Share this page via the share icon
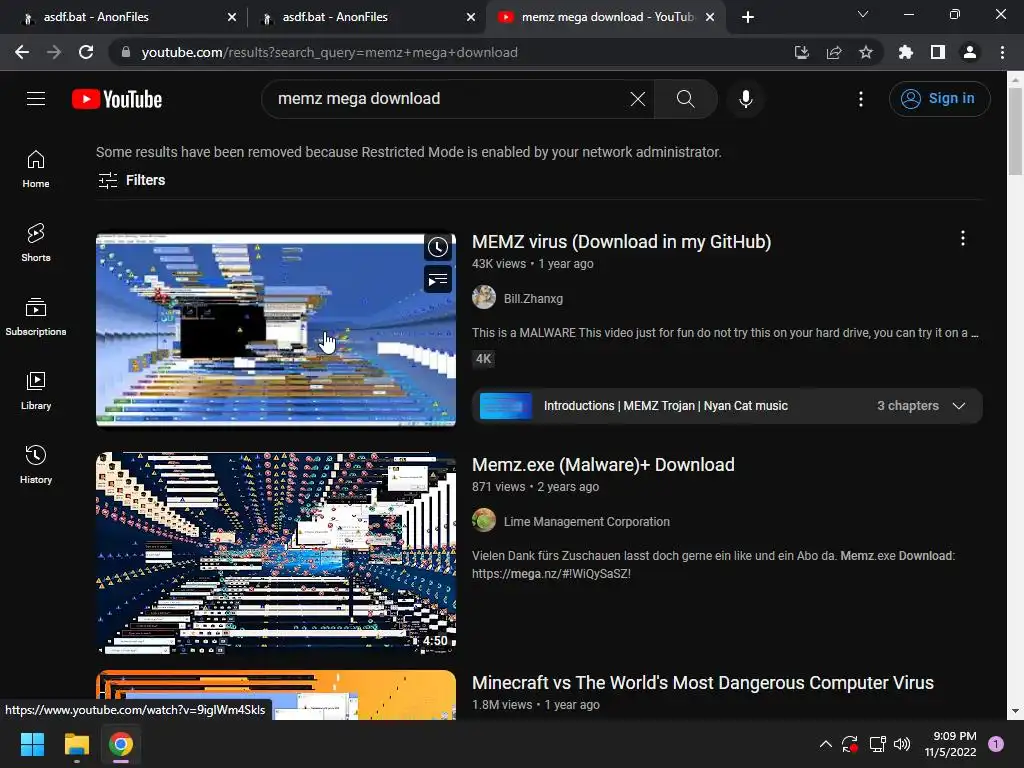Viewport: 1024px width, 768px height. click(834, 52)
